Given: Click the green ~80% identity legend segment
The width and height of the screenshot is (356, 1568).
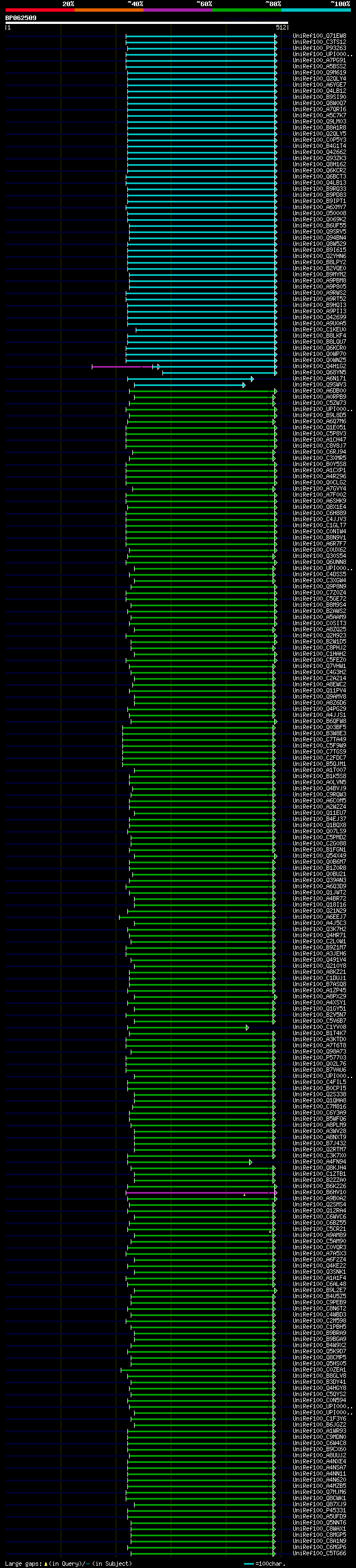Looking at the screenshot, I should pyautogui.click(x=247, y=10).
